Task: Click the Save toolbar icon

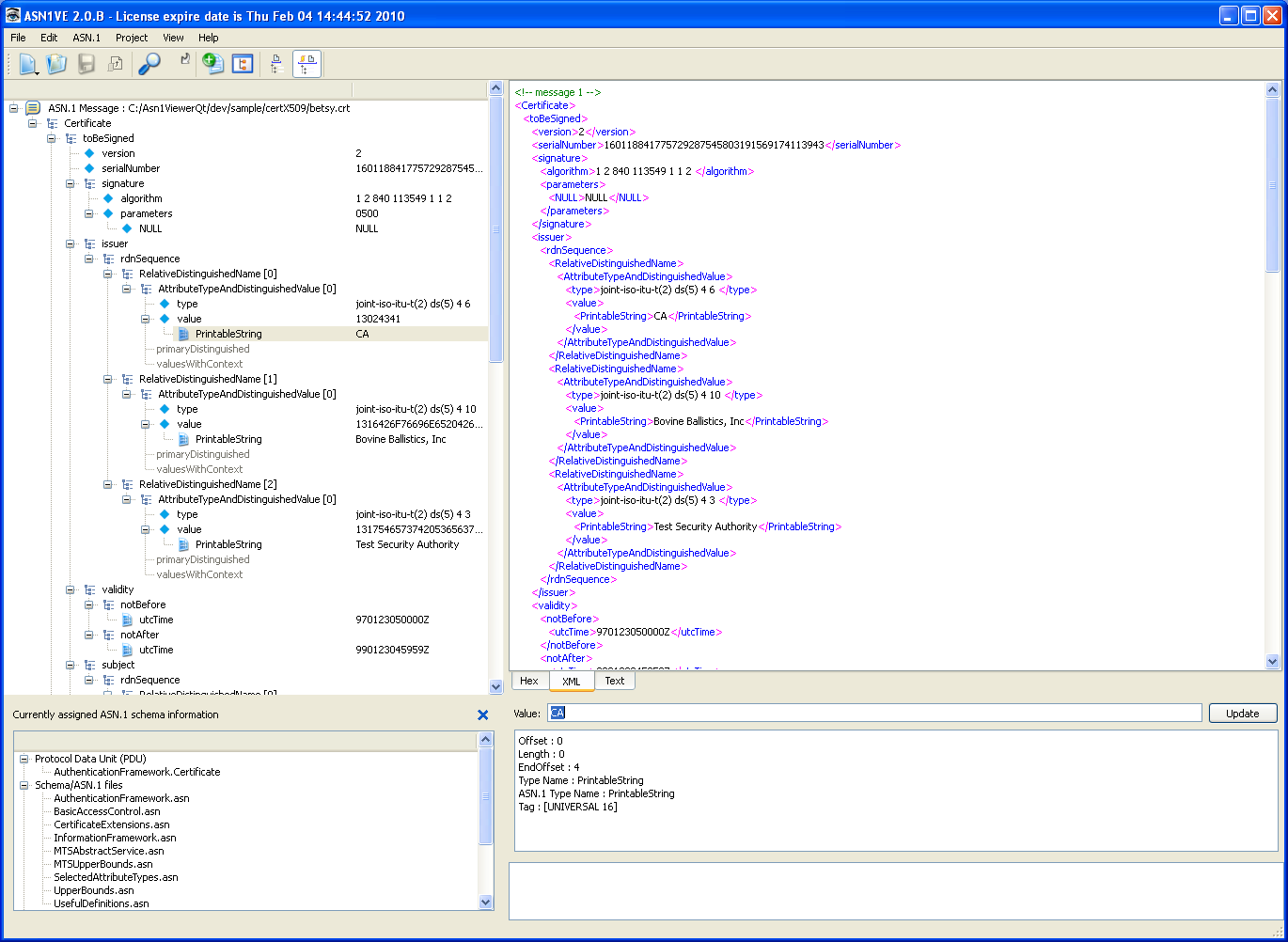Action: 86,63
